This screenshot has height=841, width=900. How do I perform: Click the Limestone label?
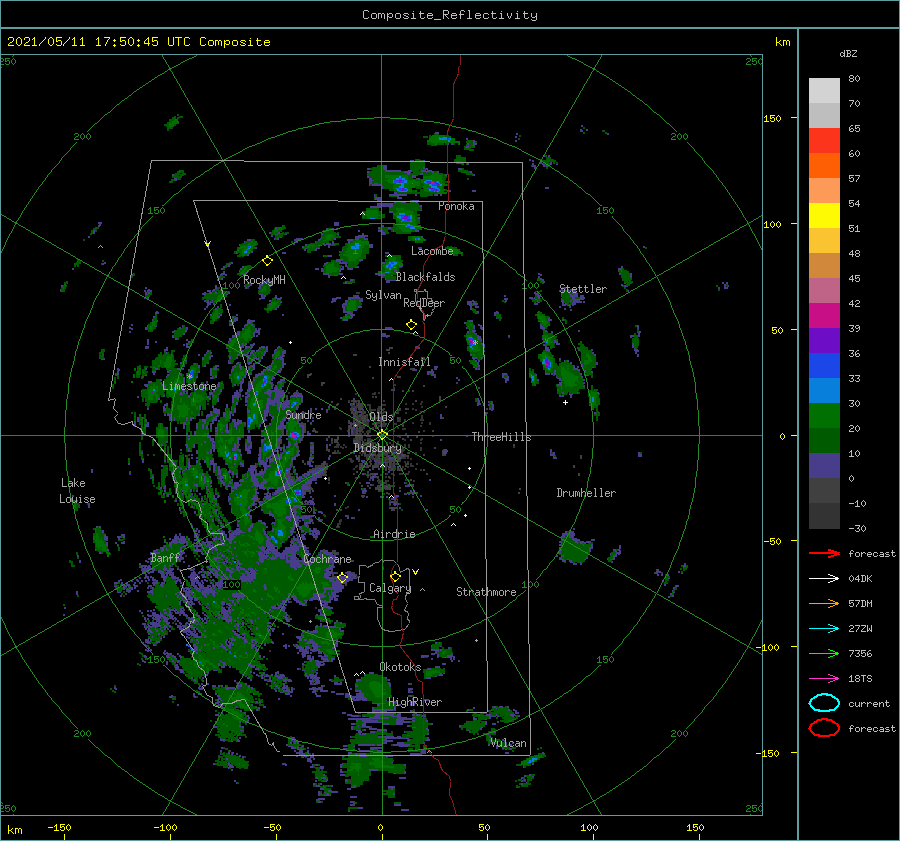tap(189, 386)
